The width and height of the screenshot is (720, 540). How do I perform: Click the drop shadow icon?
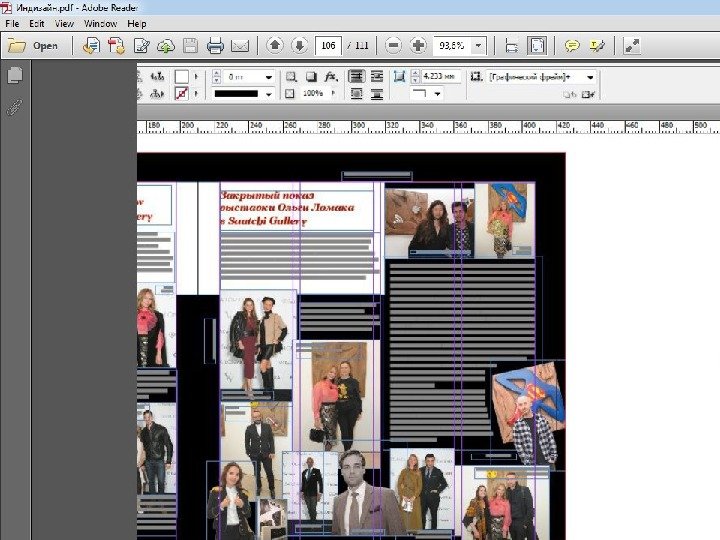click(311, 77)
